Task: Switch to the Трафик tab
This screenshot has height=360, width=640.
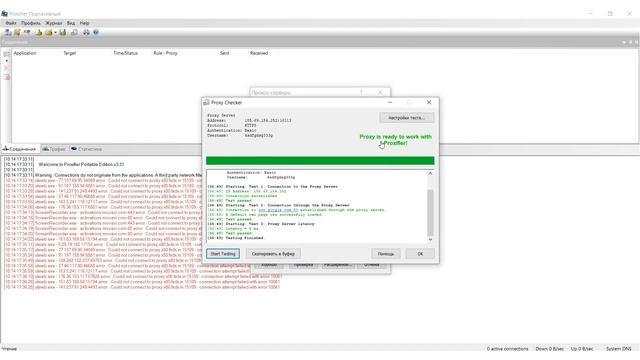Action: point(53,149)
